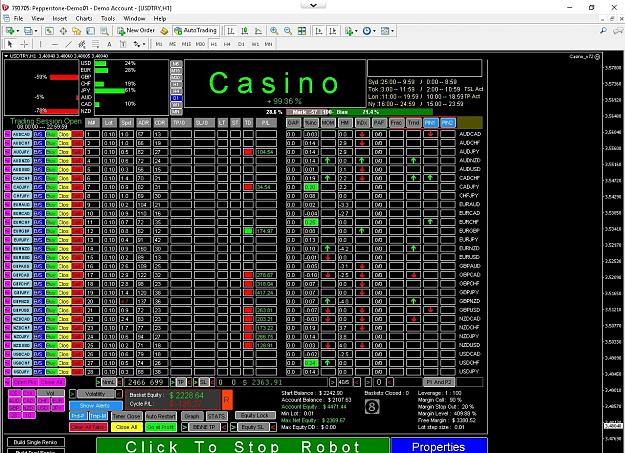Click the Build Single Renko button
Image resolution: width=625 pixels, height=453 pixels.
tap(35, 442)
